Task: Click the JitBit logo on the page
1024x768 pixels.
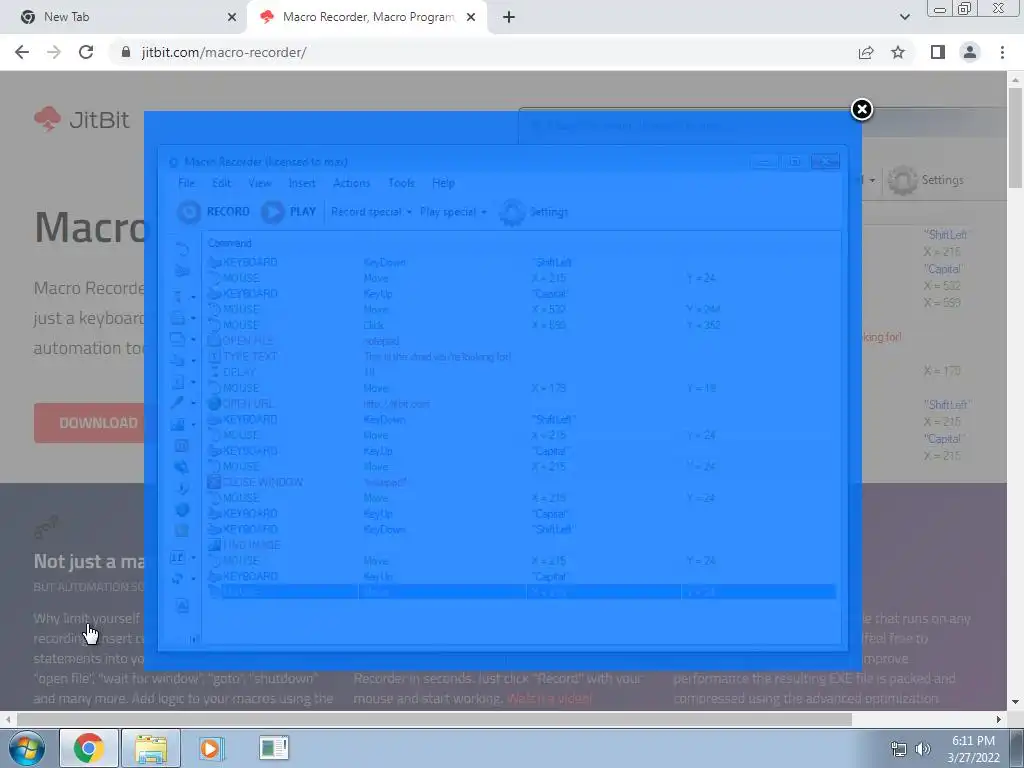Action: [x=82, y=120]
